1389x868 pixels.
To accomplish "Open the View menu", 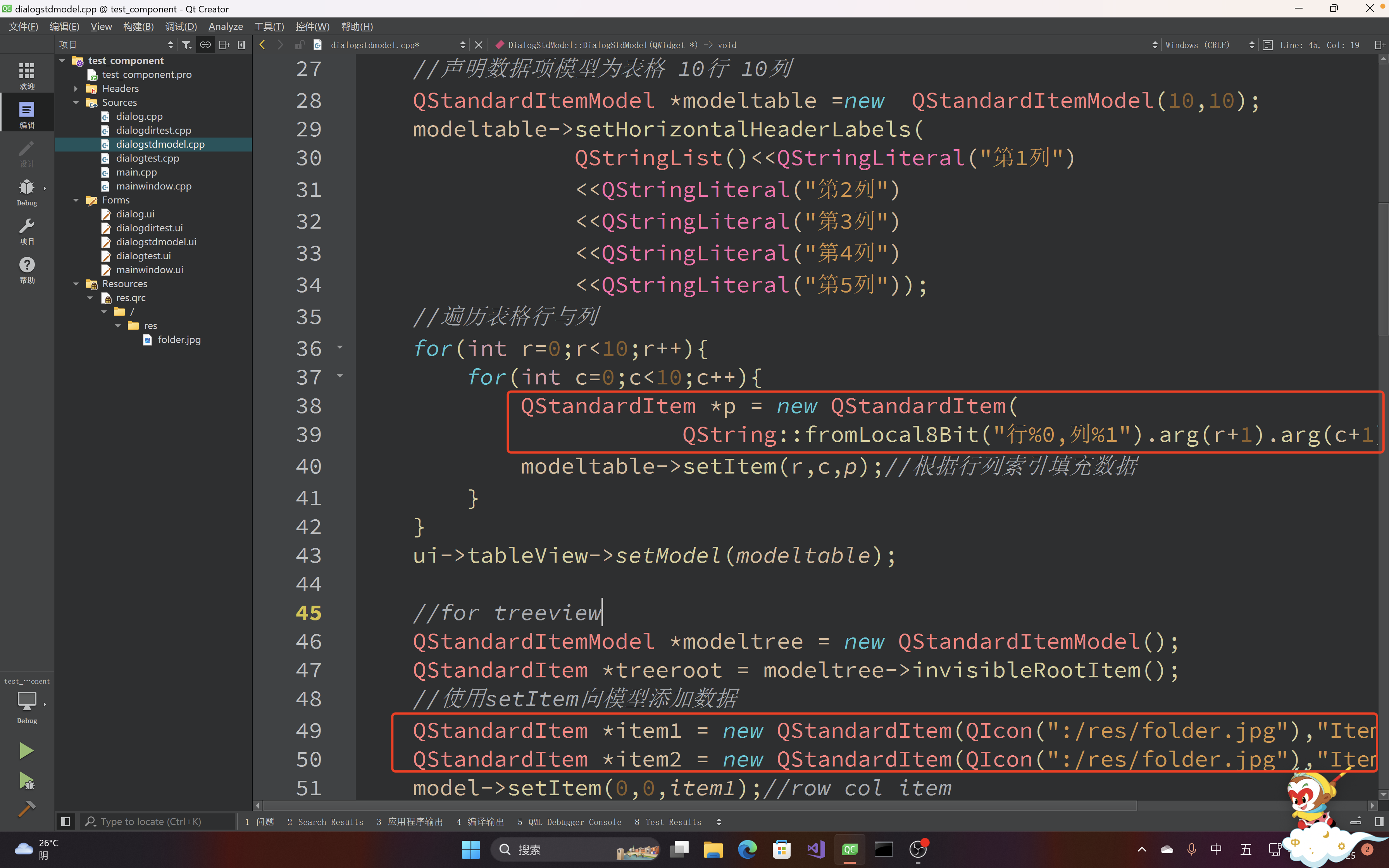I will [x=101, y=26].
